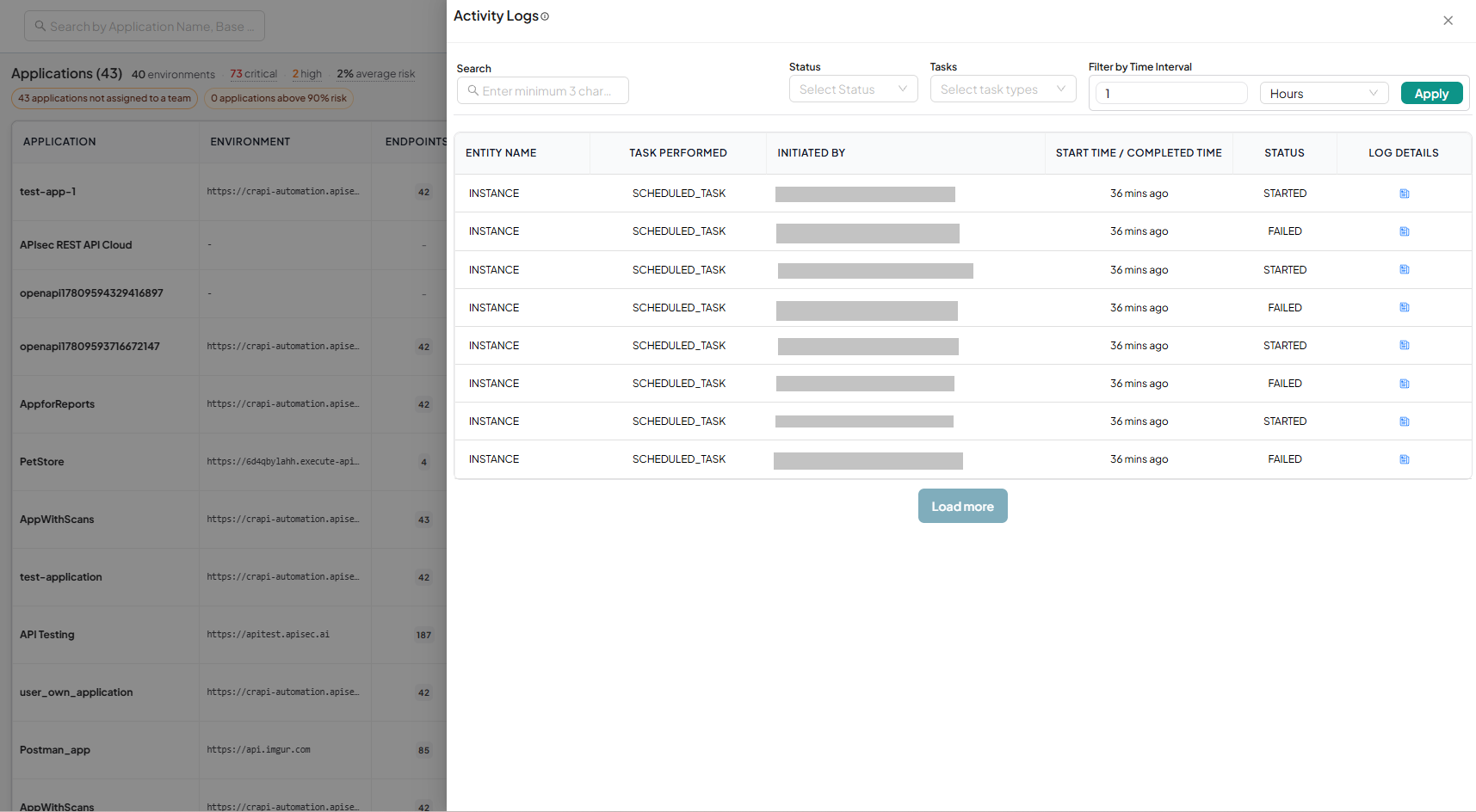This screenshot has height=812, width=1476.
Task: Click the 187 endpoints badge
Action: pos(423,636)
